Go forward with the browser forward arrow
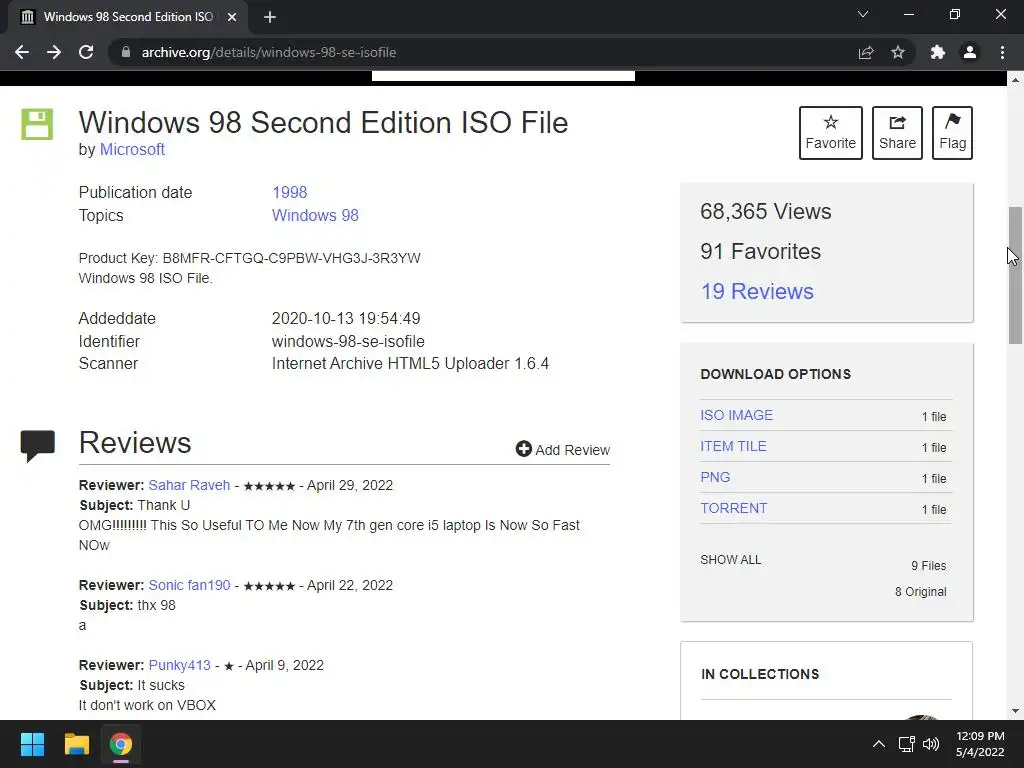 coord(54,52)
